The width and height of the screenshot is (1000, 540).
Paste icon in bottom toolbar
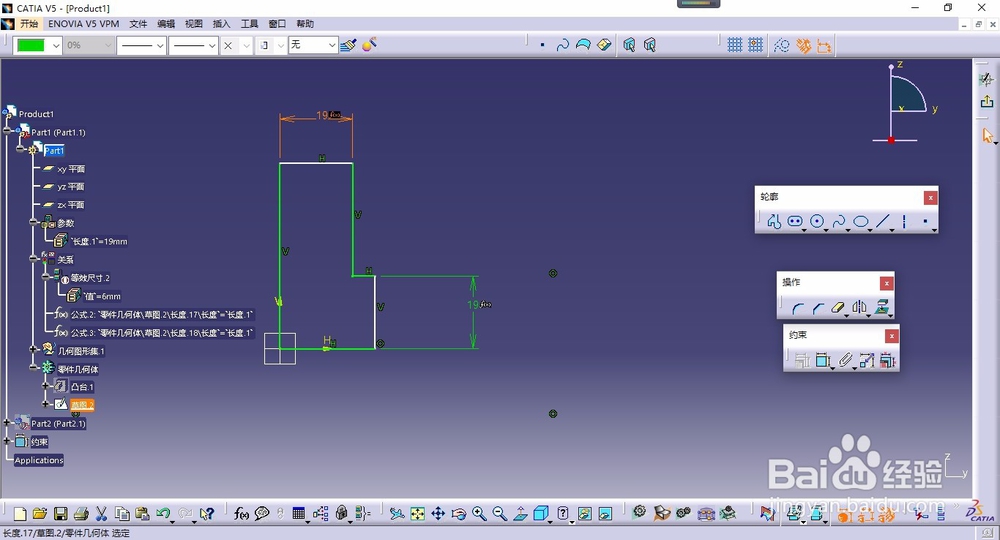pyautogui.click(x=142, y=513)
